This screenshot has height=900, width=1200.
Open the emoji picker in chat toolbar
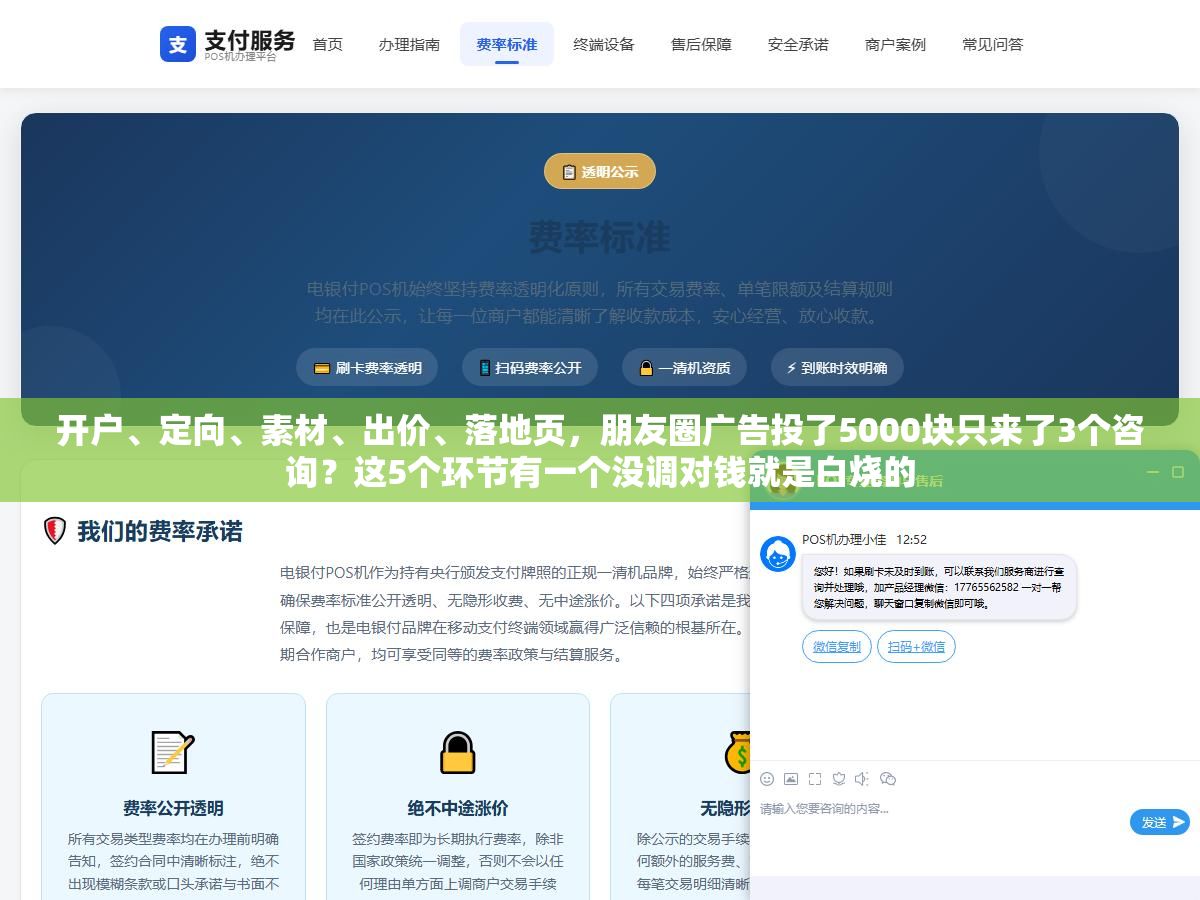point(767,779)
